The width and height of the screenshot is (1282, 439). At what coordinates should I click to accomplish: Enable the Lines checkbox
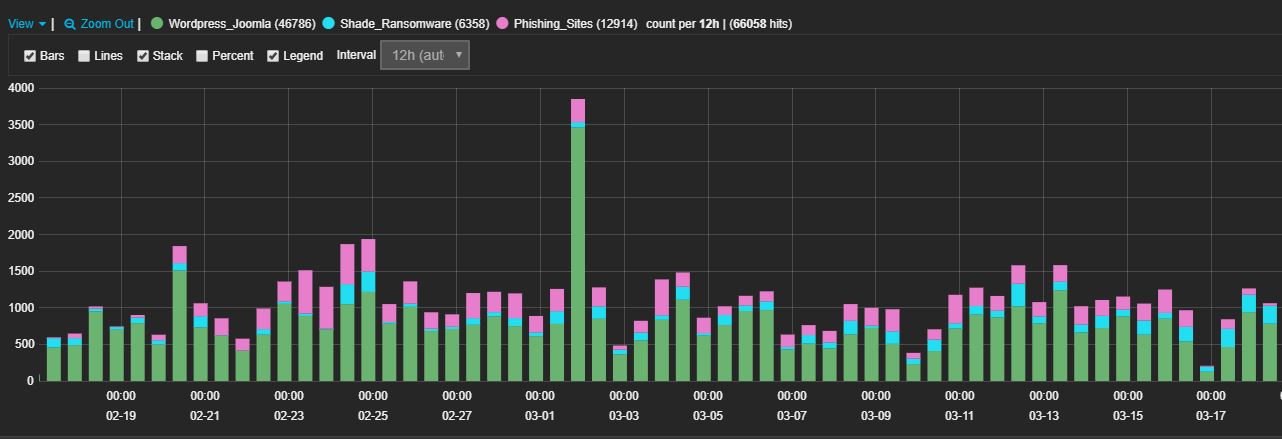click(x=84, y=56)
